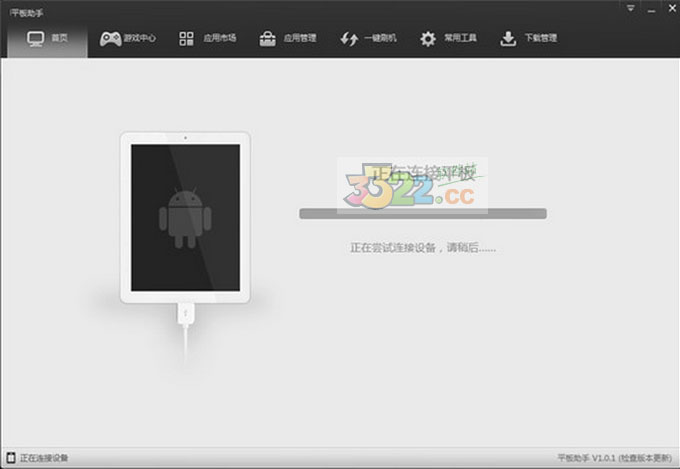
Task: Click the gamepad icon
Action: click(x=111, y=39)
